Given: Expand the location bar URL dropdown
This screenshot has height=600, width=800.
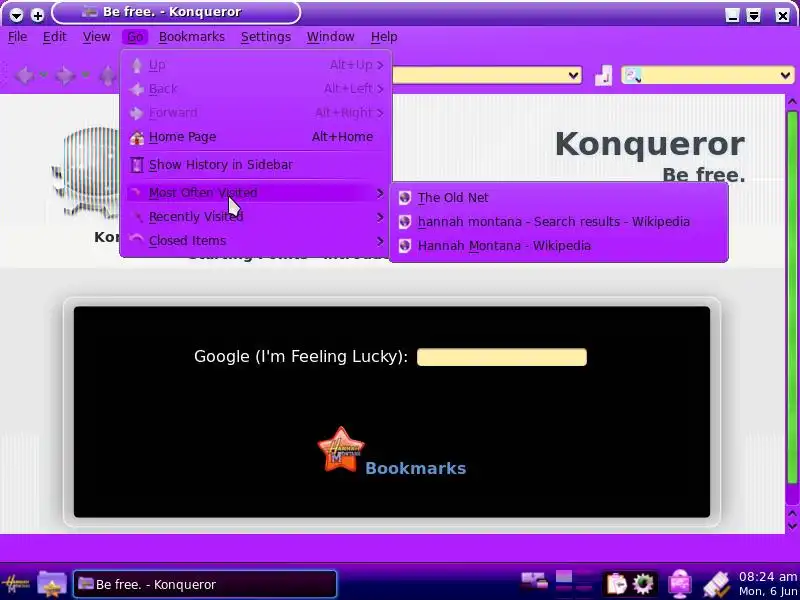Looking at the screenshot, I should (573, 76).
